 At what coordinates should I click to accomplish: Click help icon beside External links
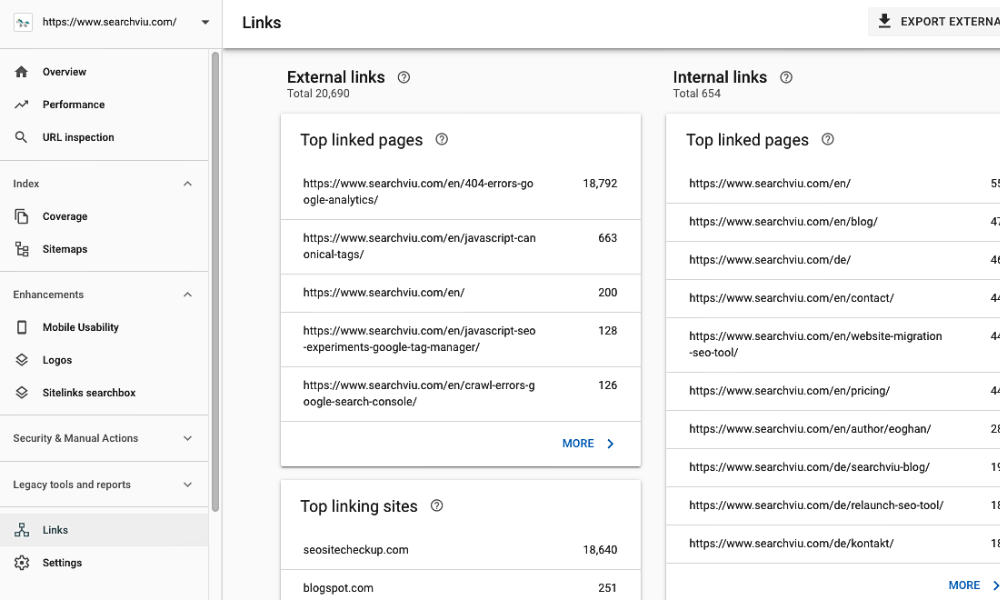tap(404, 77)
